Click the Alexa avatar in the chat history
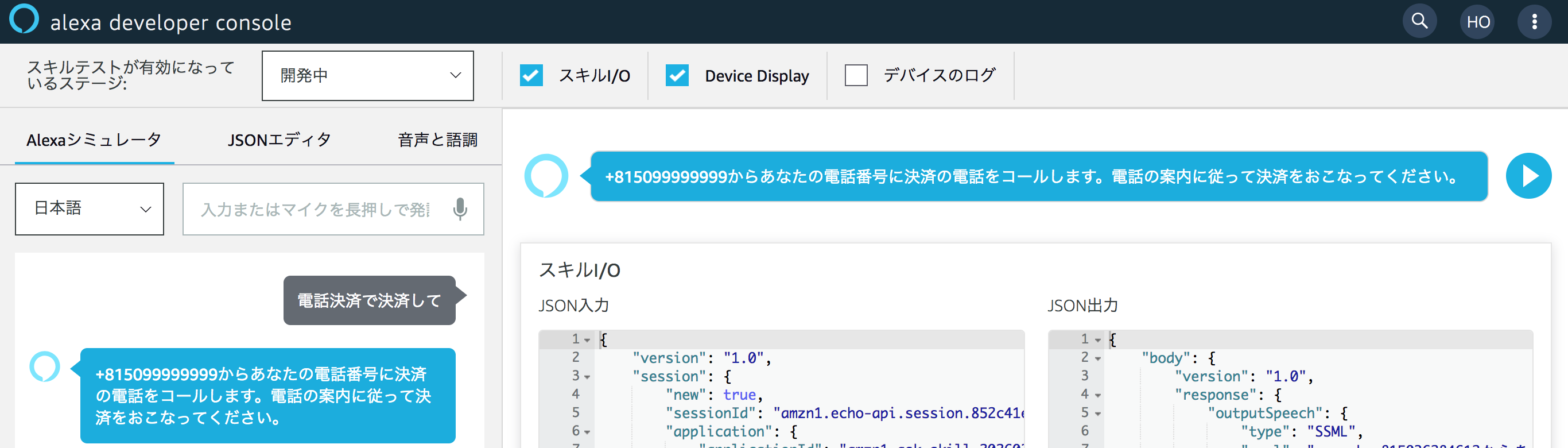This screenshot has width=1568, height=448. (x=45, y=367)
